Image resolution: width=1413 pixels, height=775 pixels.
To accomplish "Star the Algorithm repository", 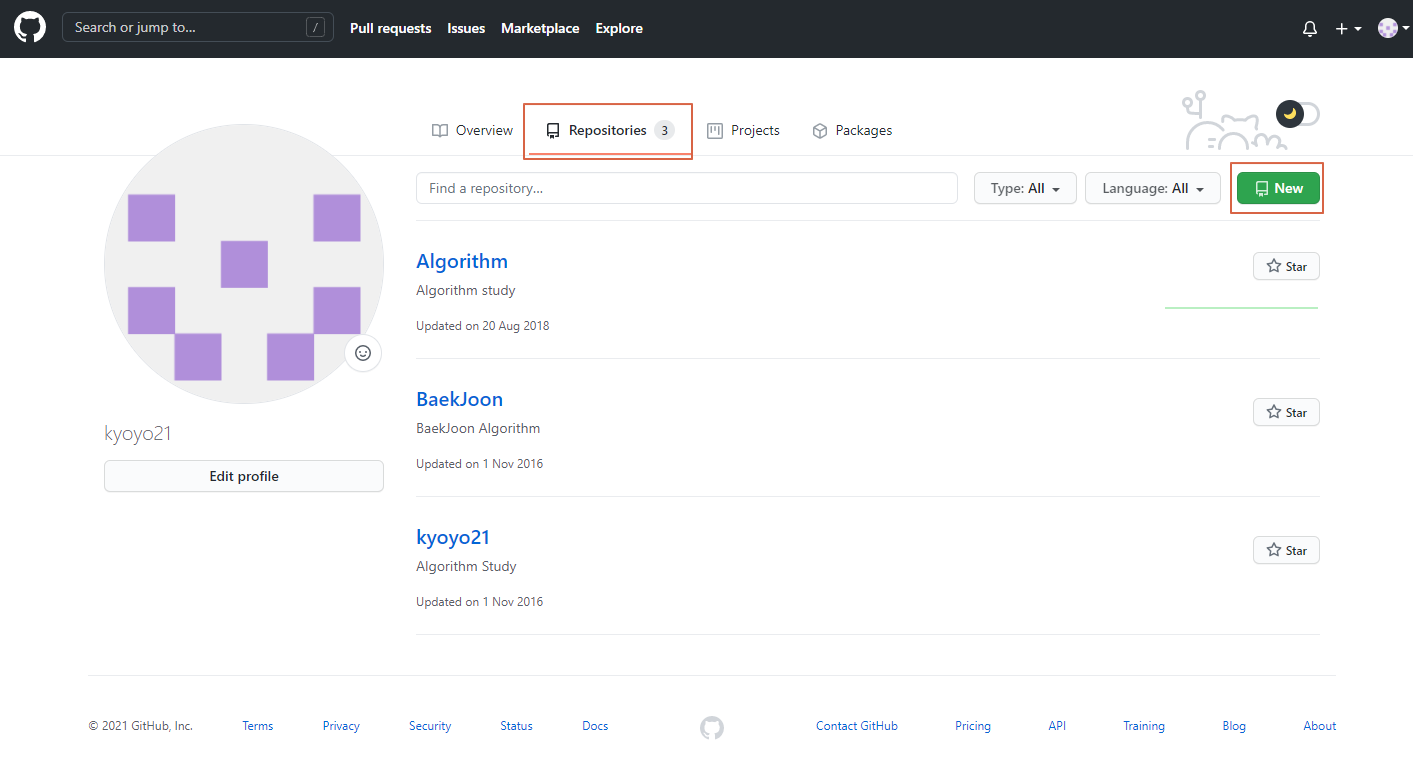I will (1286, 266).
